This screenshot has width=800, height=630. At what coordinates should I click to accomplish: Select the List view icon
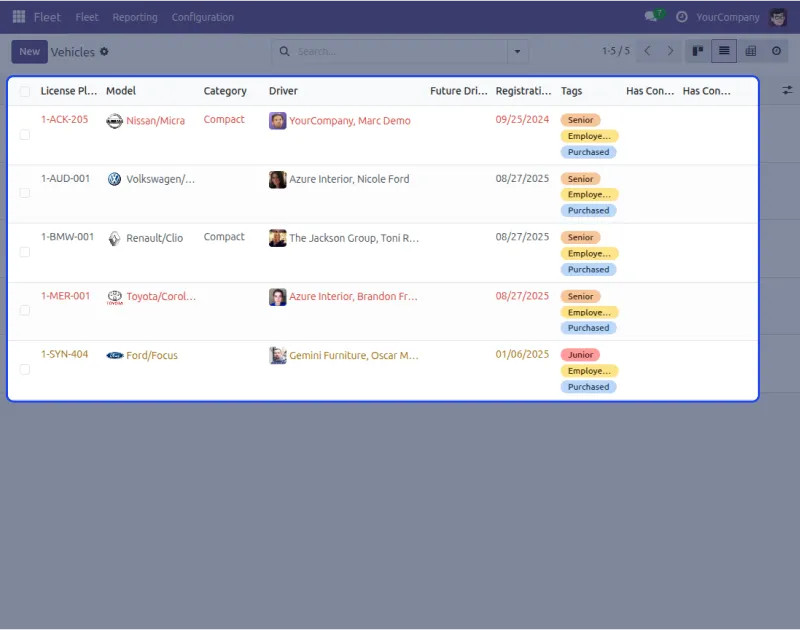pyautogui.click(x=724, y=50)
